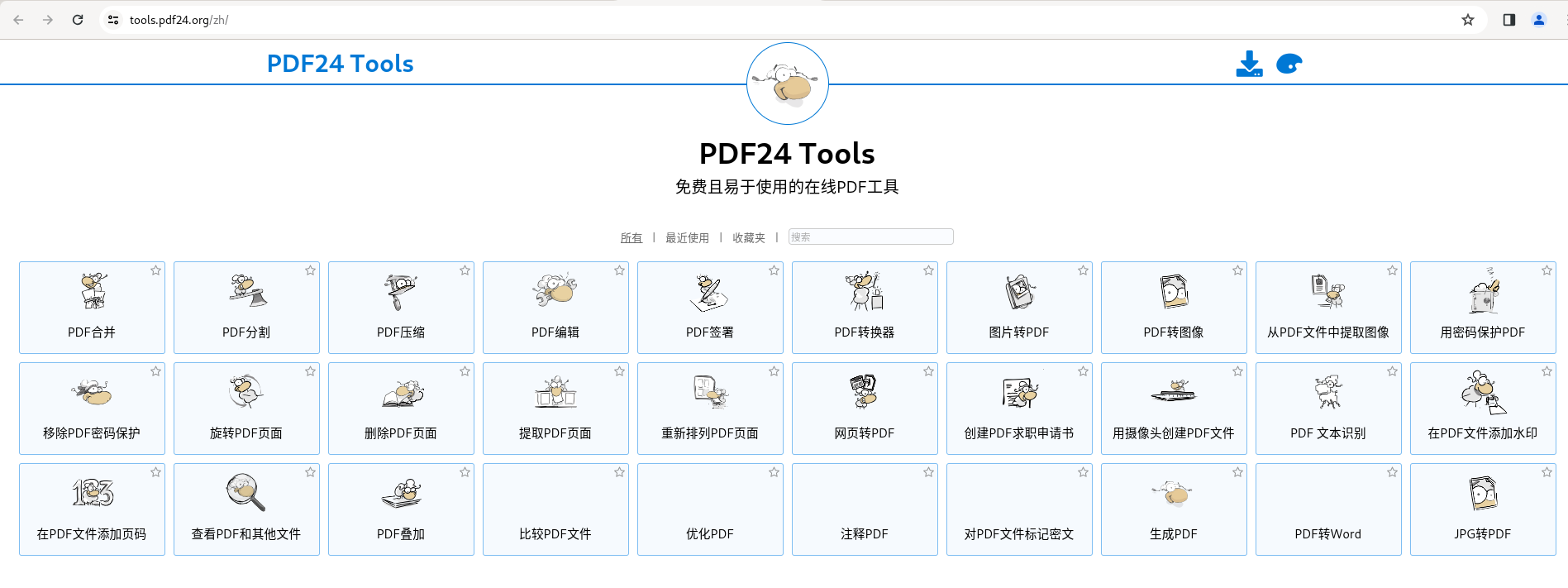
Task: Open the PDF压缩 compress tool icon
Action: 401,292
